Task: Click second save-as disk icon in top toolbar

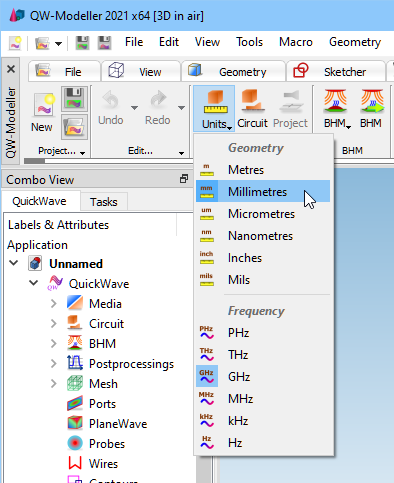Action: (105, 43)
